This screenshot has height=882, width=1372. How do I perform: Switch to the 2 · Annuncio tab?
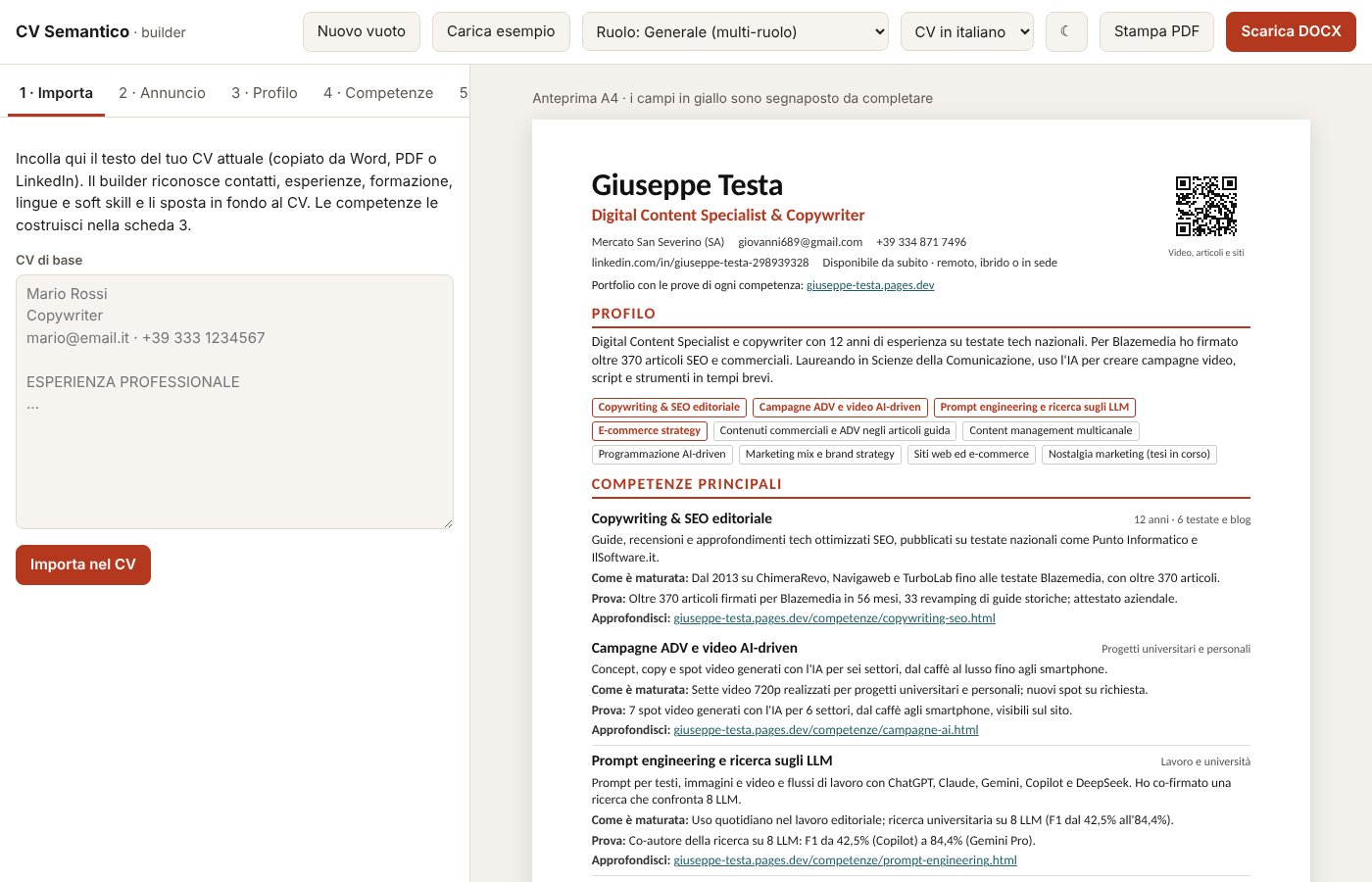(162, 93)
